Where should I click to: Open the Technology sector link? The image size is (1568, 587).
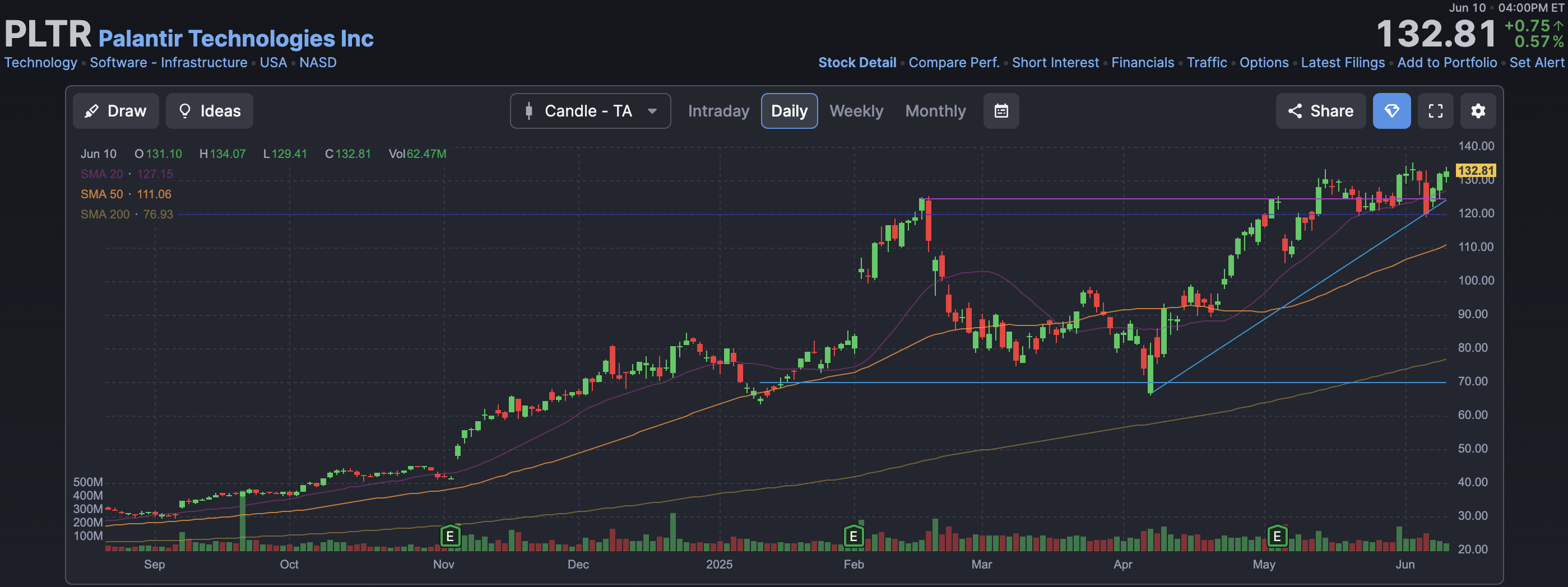point(41,63)
